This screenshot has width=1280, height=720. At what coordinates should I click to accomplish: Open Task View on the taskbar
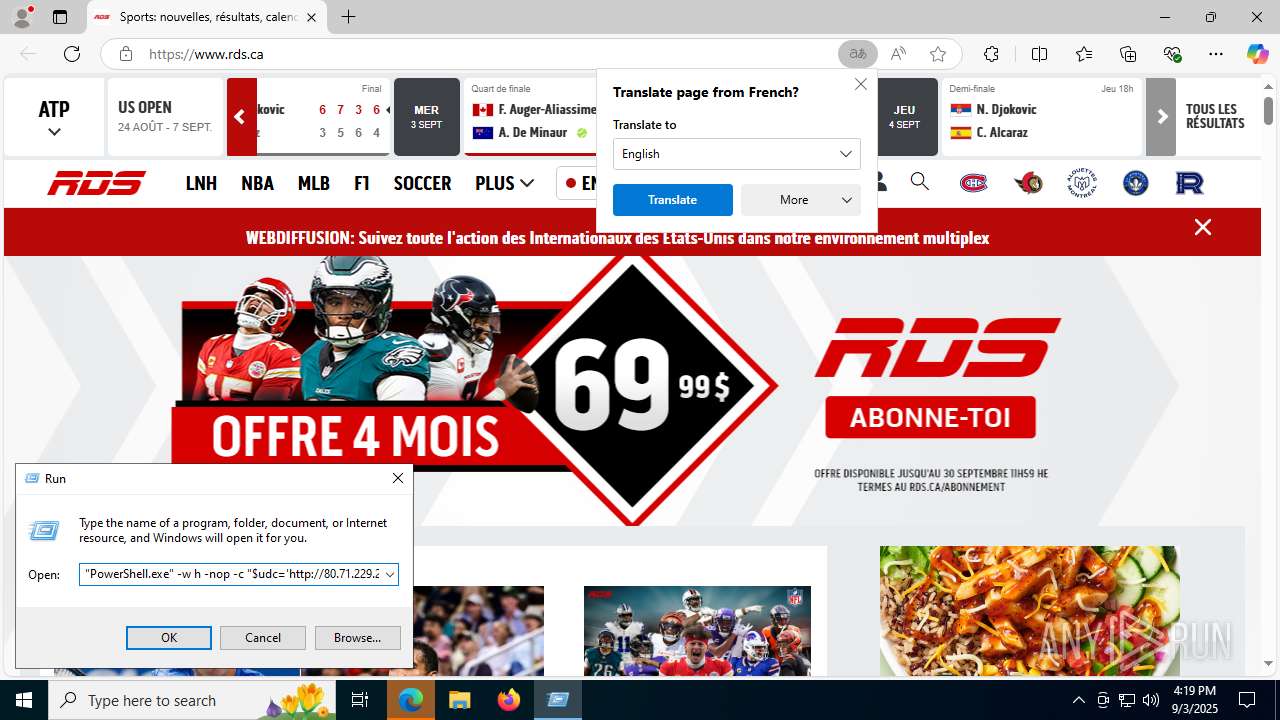(361, 700)
